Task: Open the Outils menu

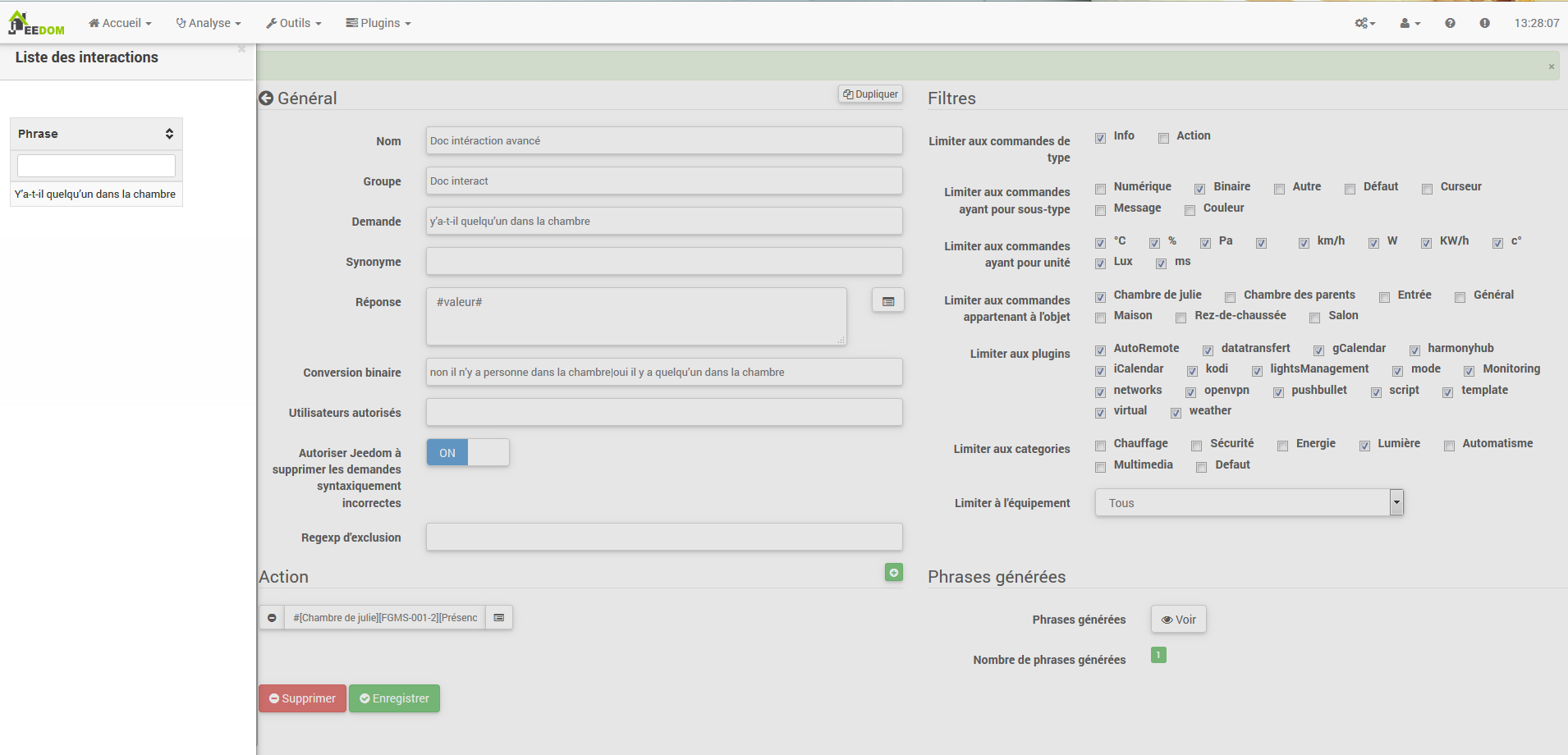Action: 294,23
